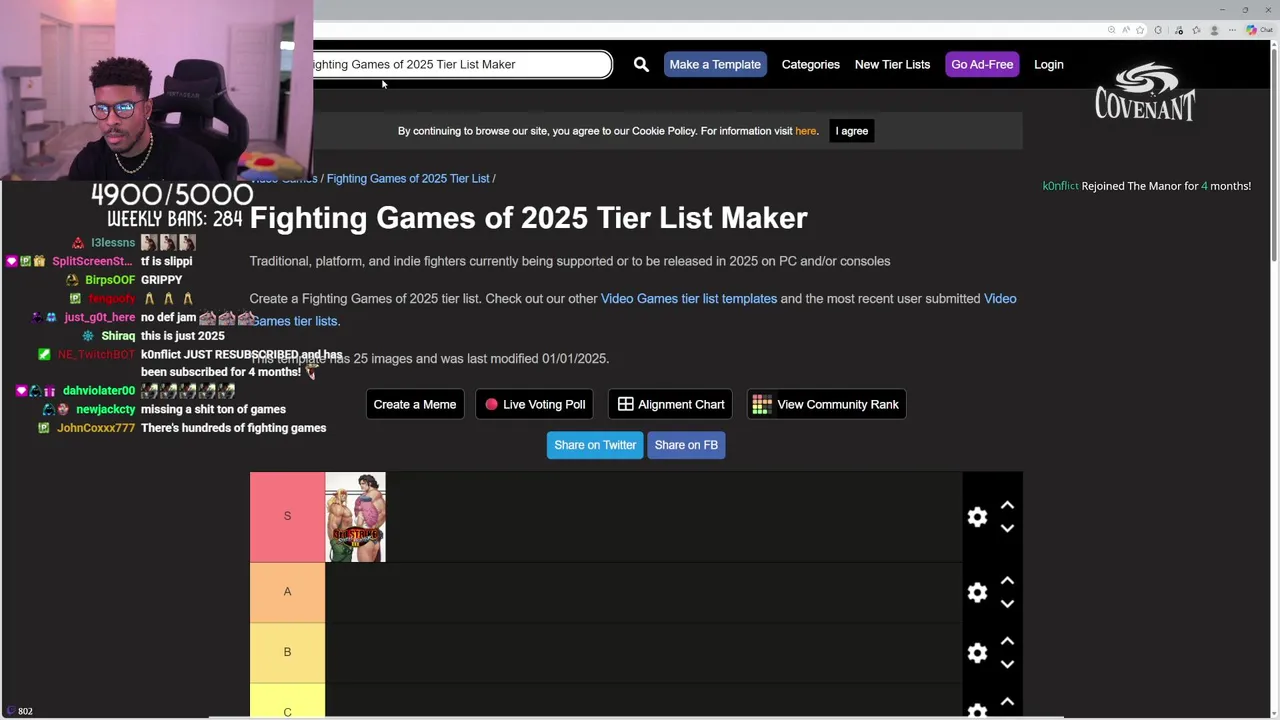
Task: Click the B tier label color cell
Action: [287, 652]
